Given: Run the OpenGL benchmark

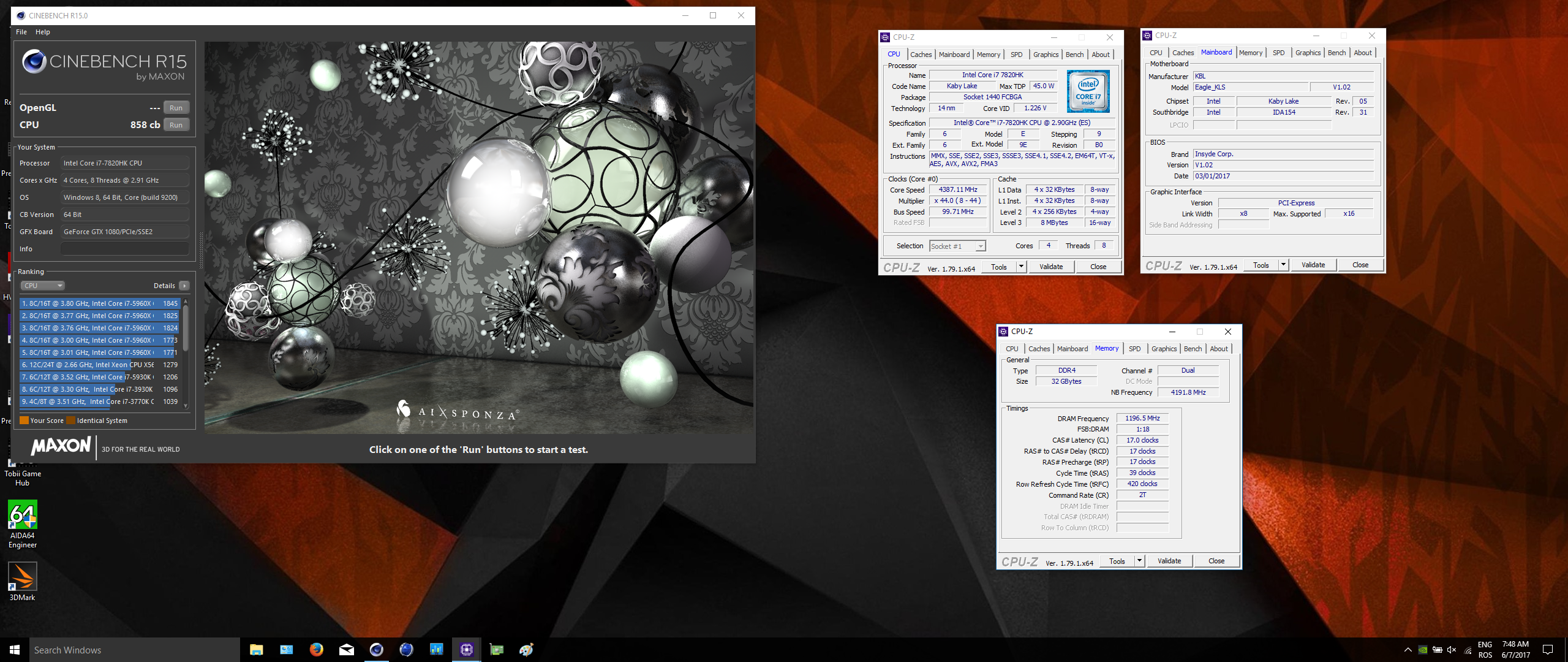Looking at the screenshot, I should click(176, 108).
